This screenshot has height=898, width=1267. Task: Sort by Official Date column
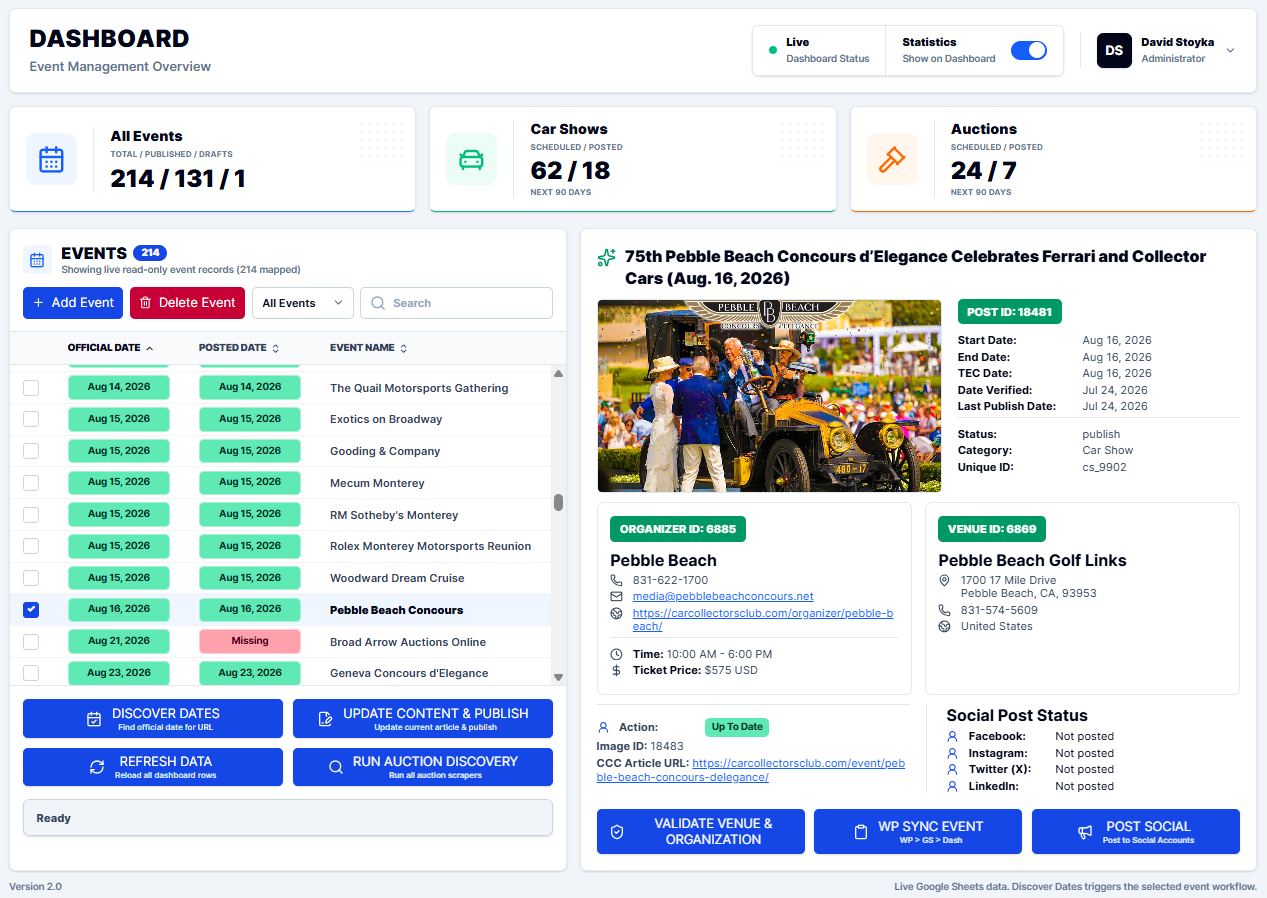point(110,348)
